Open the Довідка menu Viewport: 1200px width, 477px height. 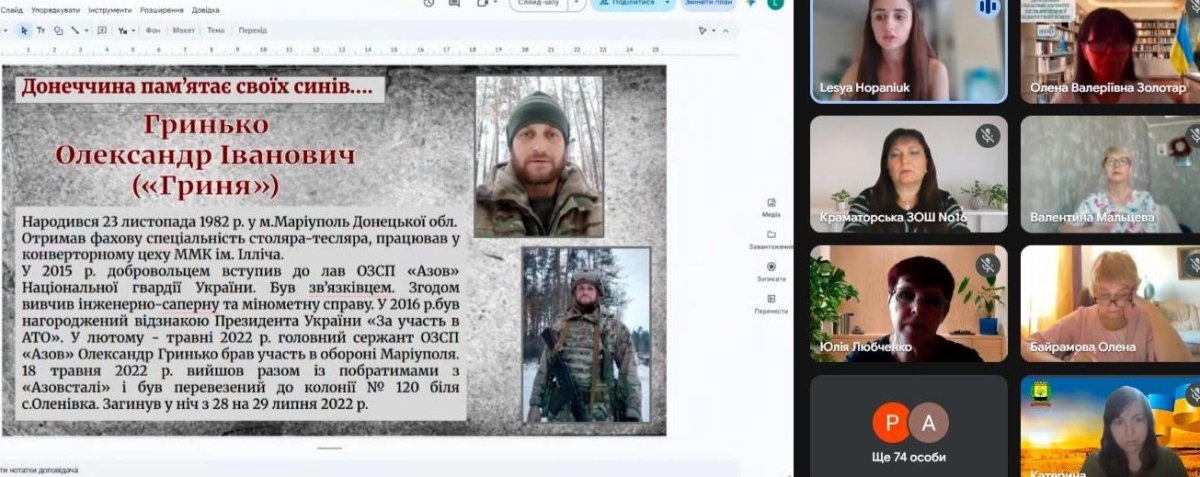click(206, 9)
